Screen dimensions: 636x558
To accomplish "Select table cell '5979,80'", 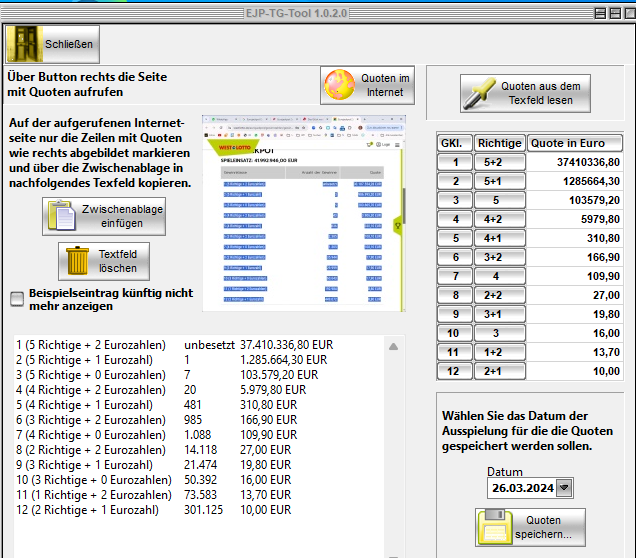I will click(575, 219).
